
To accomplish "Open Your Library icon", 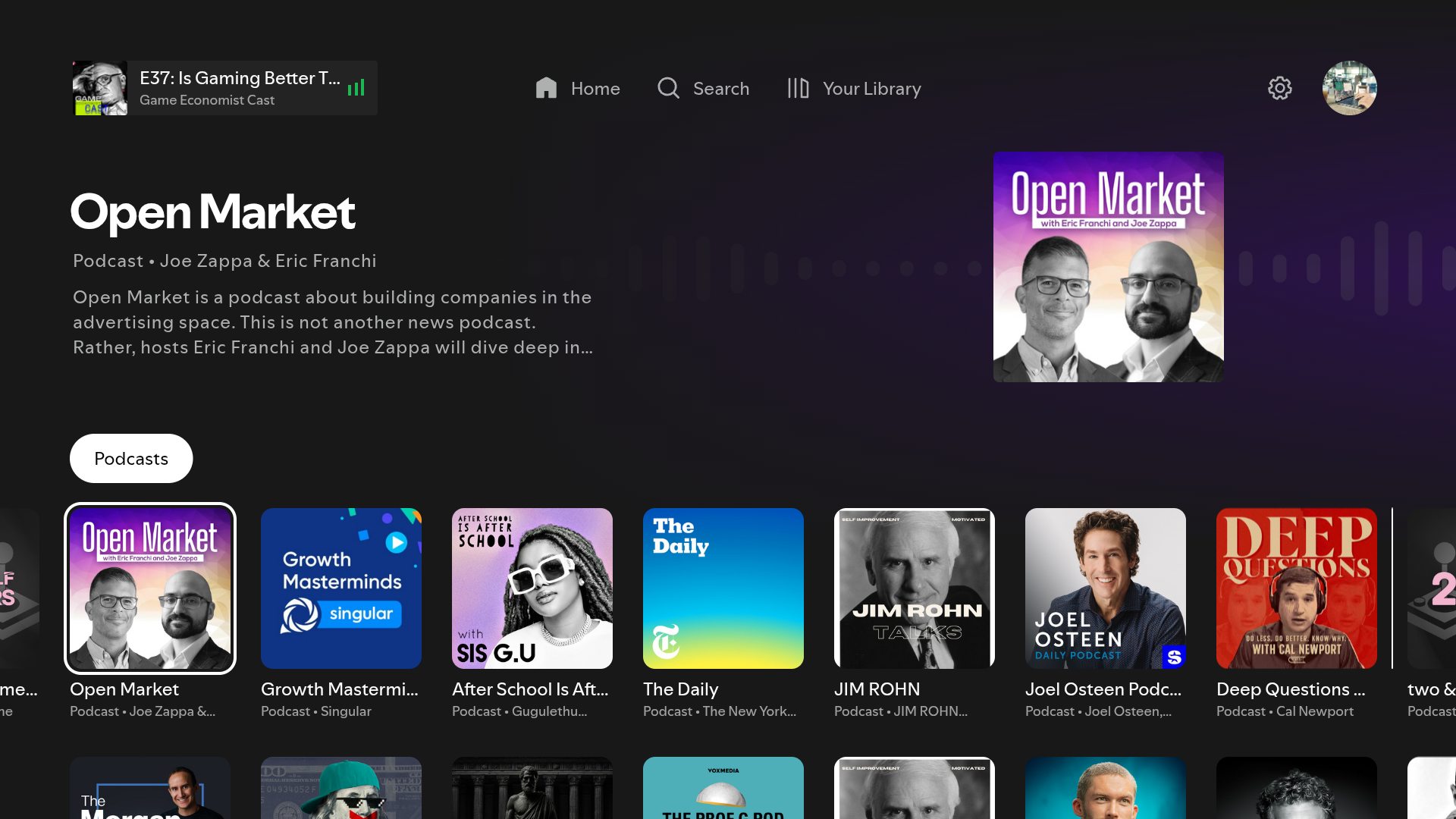I will [798, 88].
